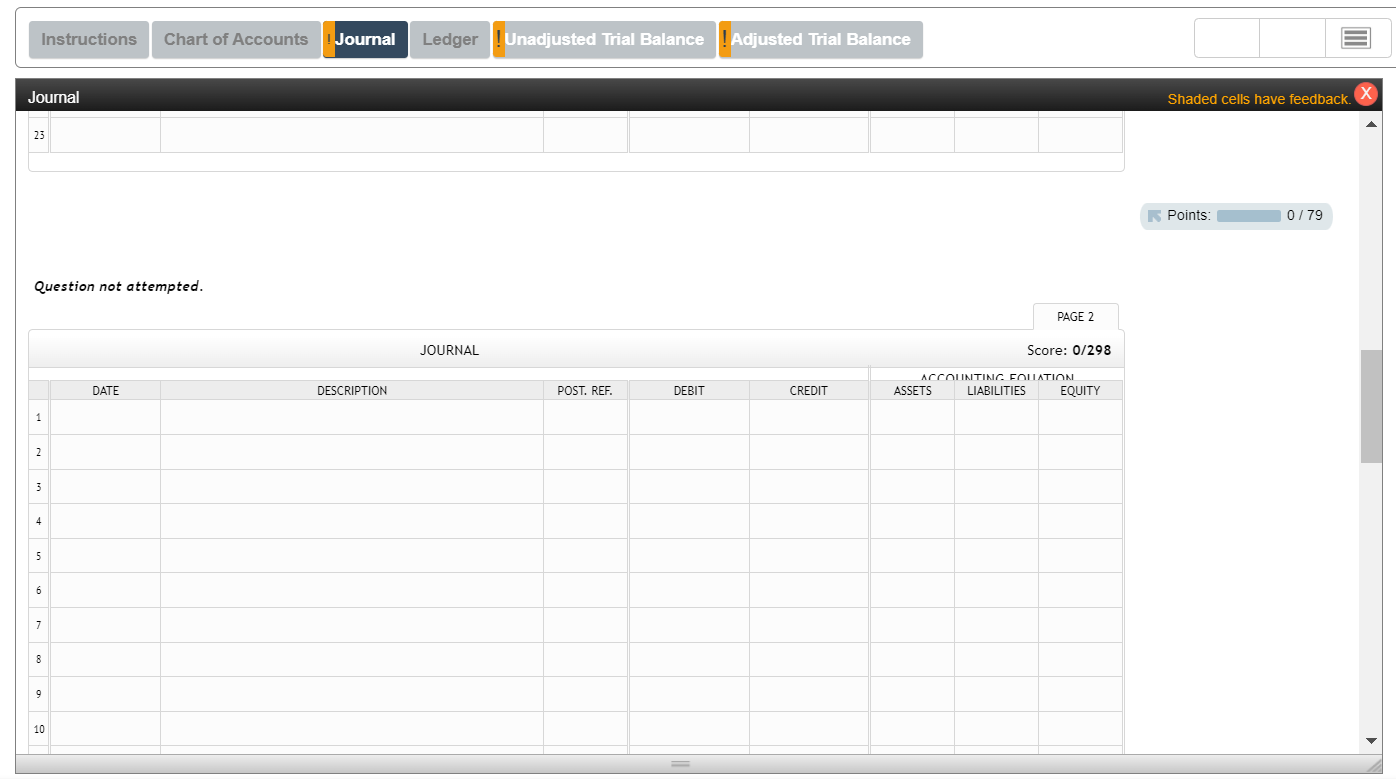Click the Debit cell in journal row 3
This screenshot has height=779, width=1396.
click(689, 487)
